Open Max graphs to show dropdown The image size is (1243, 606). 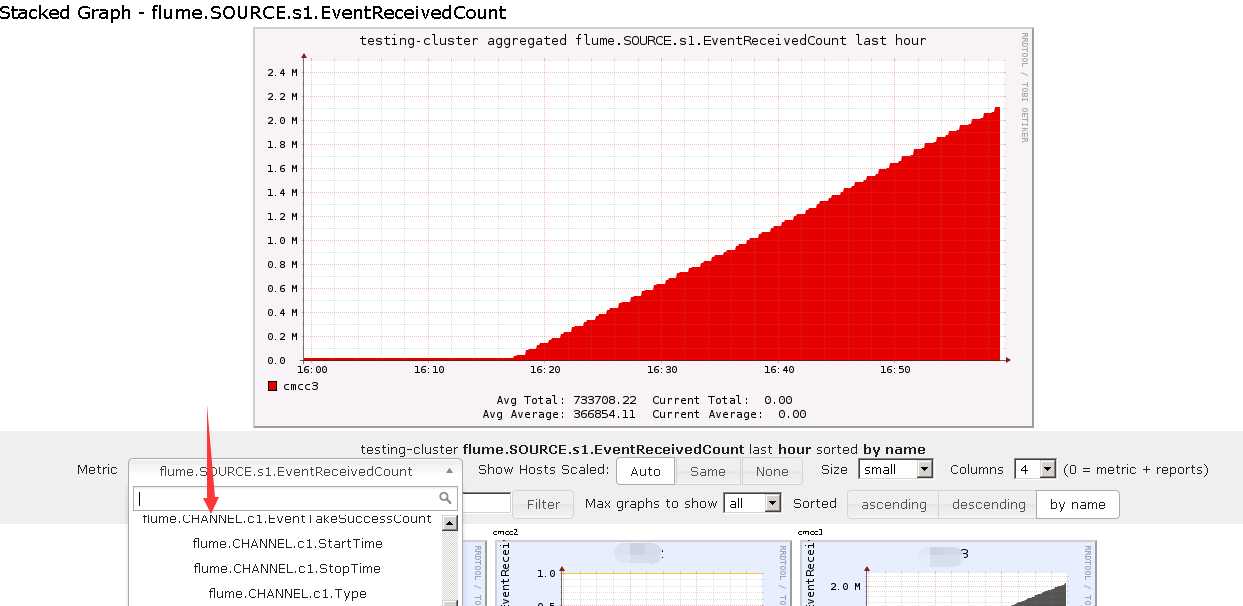[753, 503]
